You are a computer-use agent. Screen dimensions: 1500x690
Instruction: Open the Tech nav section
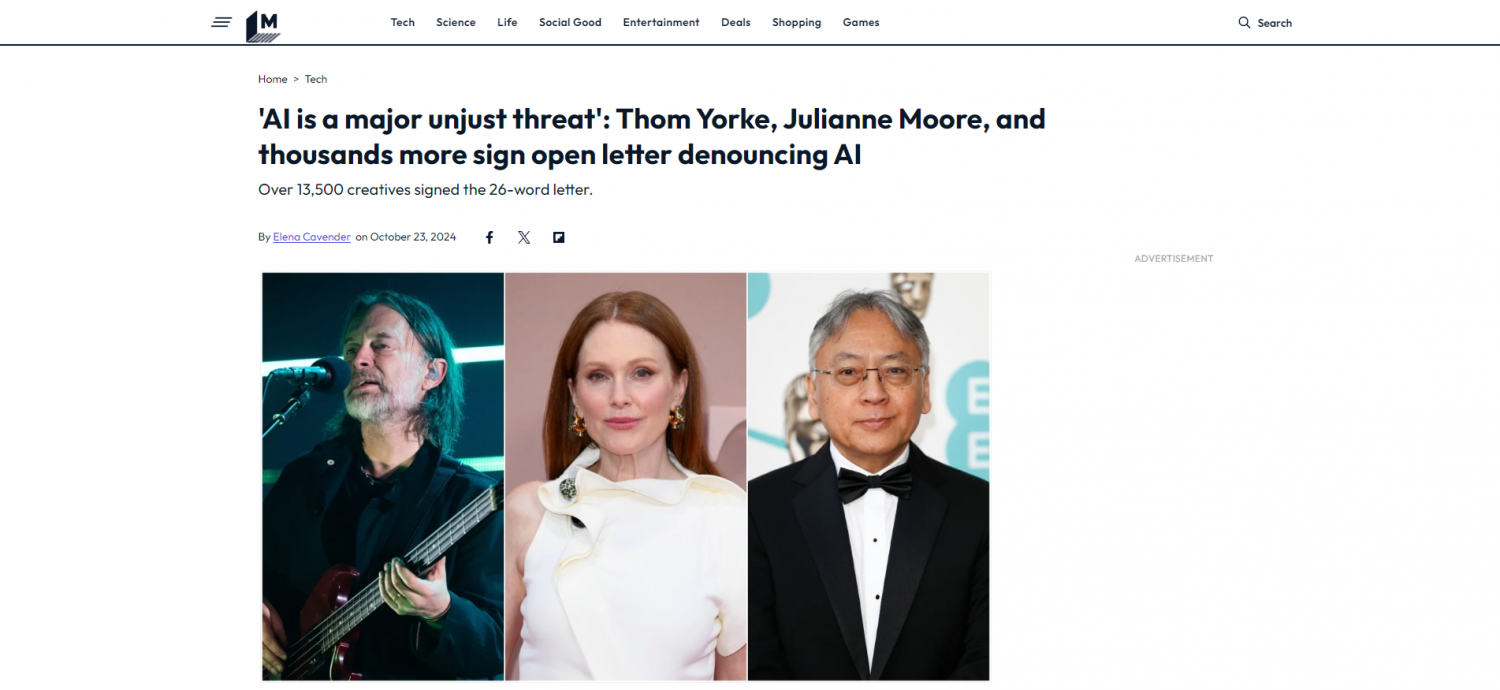[402, 22]
